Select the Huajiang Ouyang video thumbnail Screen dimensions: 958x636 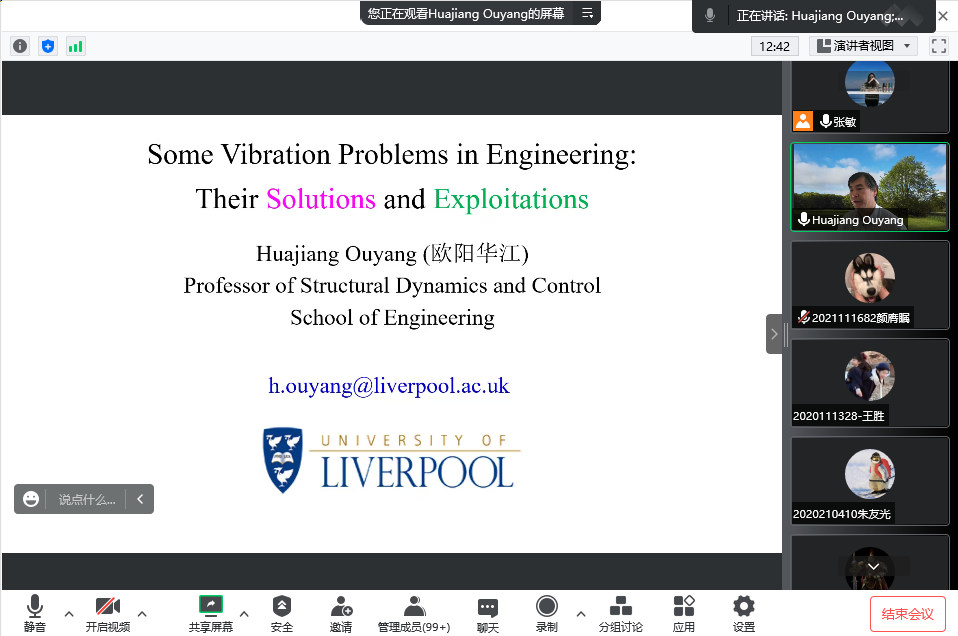click(x=869, y=187)
